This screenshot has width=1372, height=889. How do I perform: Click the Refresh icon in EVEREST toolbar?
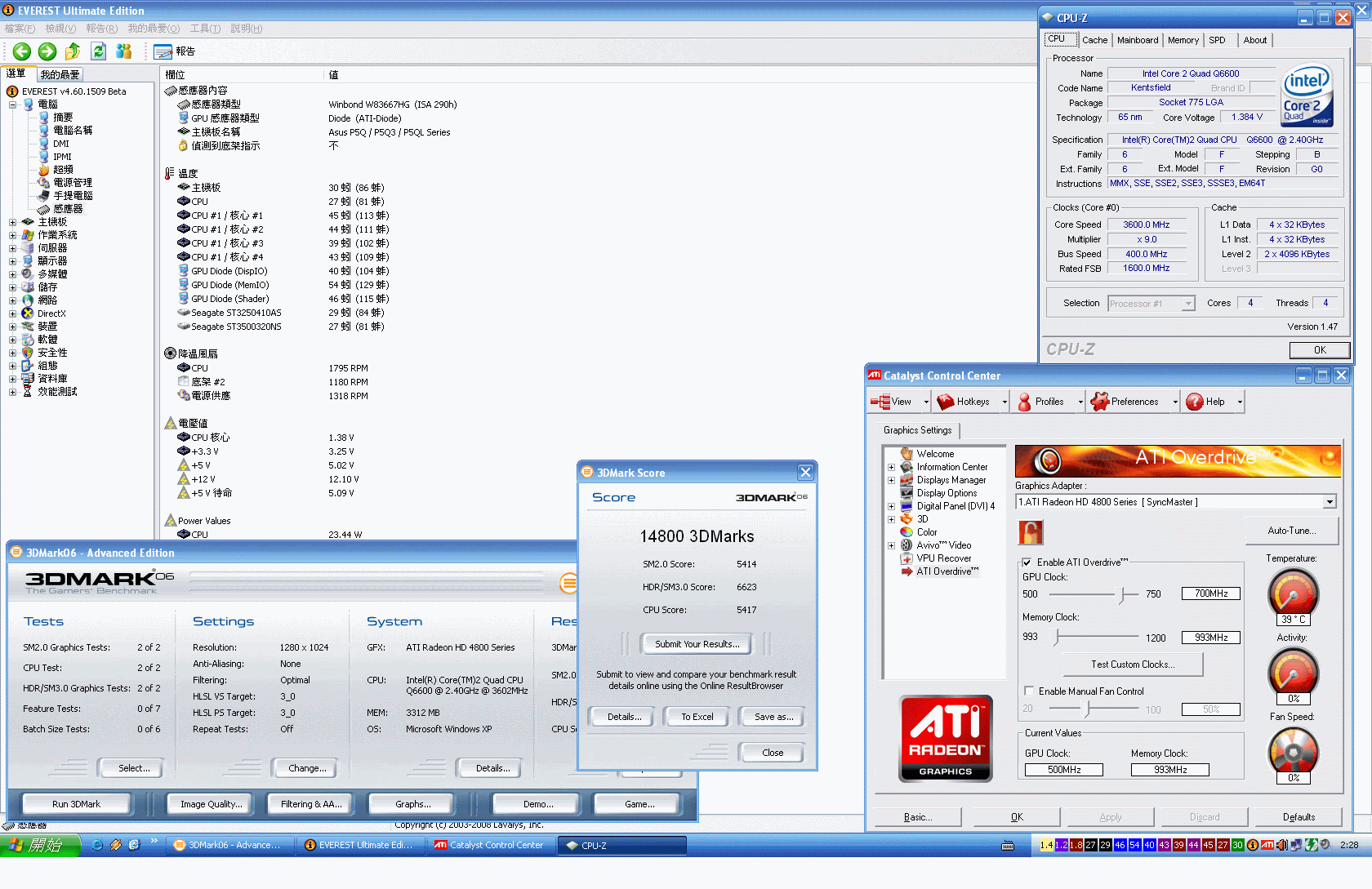(x=99, y=51)
